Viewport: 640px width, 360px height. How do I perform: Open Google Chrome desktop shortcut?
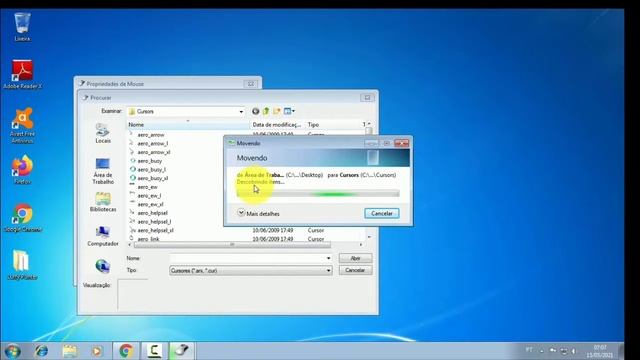[x=22, y=218]
